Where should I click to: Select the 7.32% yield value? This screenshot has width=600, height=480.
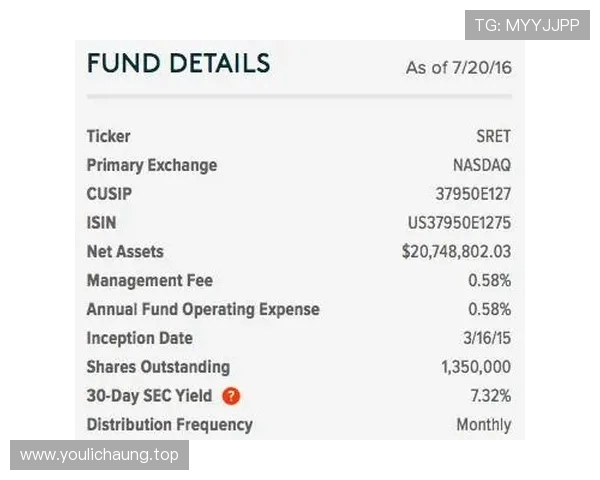pos(489,396)
